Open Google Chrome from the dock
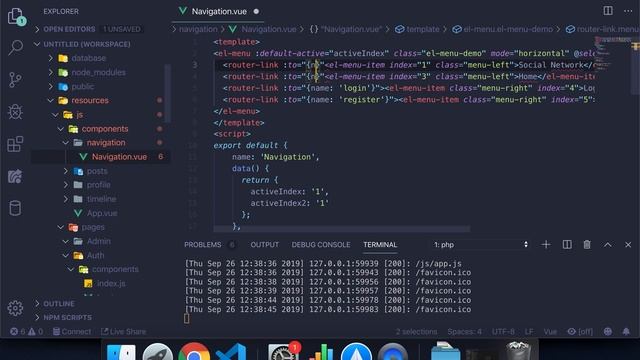The image size is (640, 360). tap(194, 352)
